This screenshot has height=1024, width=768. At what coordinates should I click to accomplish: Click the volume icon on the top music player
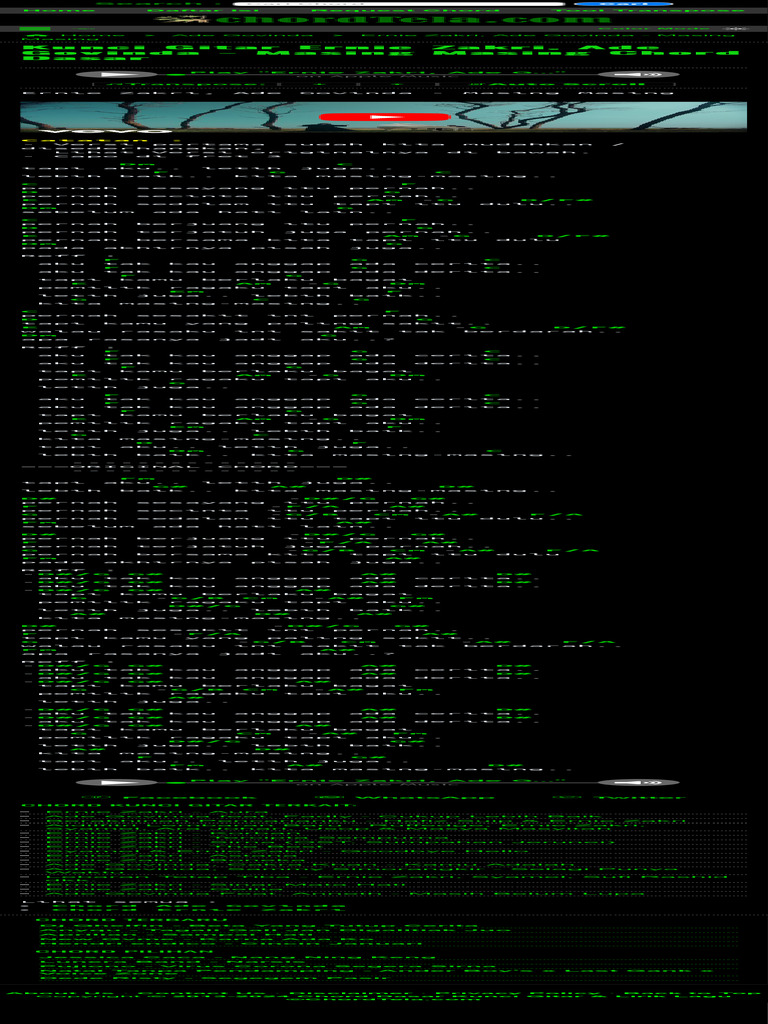click(x=639, y=75)
